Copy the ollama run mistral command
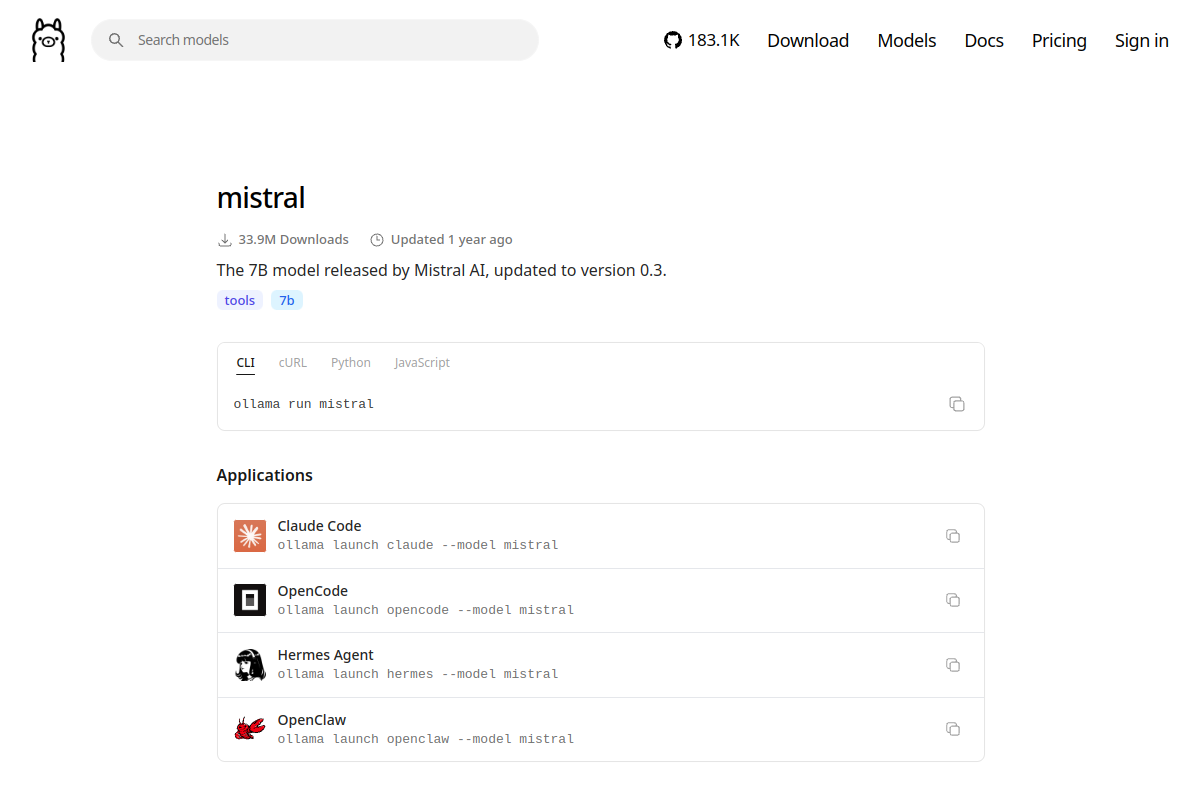The width and height of the screenshot is (1200, 800). (x=957, y=404)
